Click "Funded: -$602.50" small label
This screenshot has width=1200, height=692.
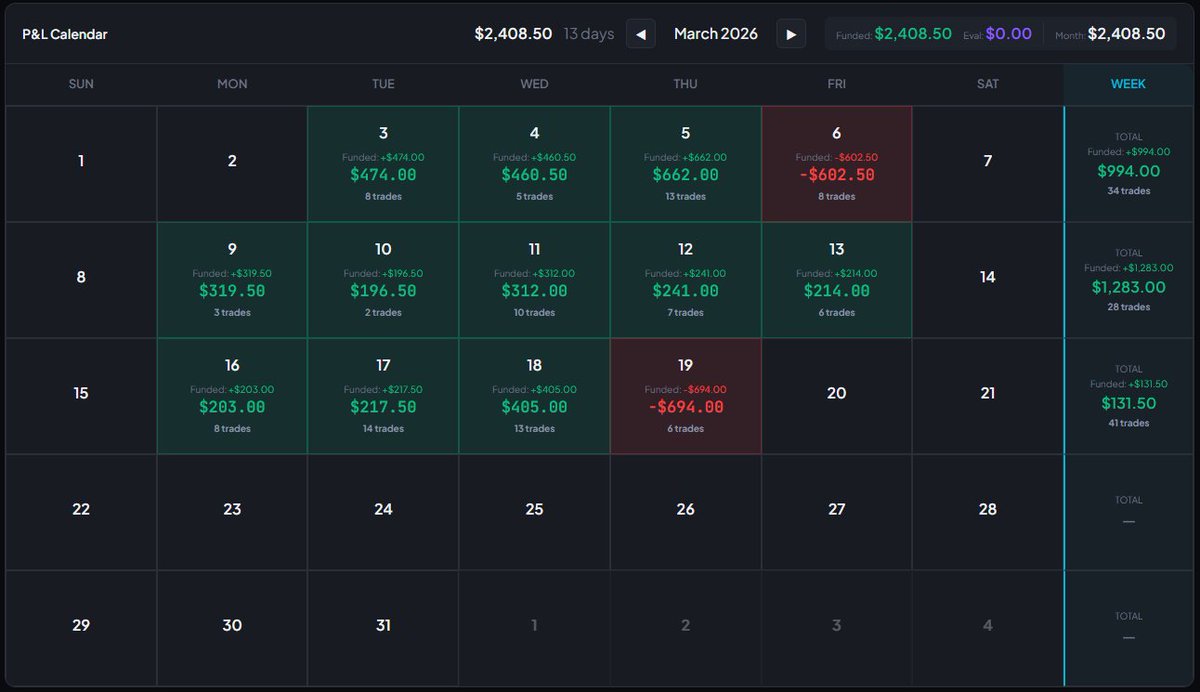(x=837, y=157)
